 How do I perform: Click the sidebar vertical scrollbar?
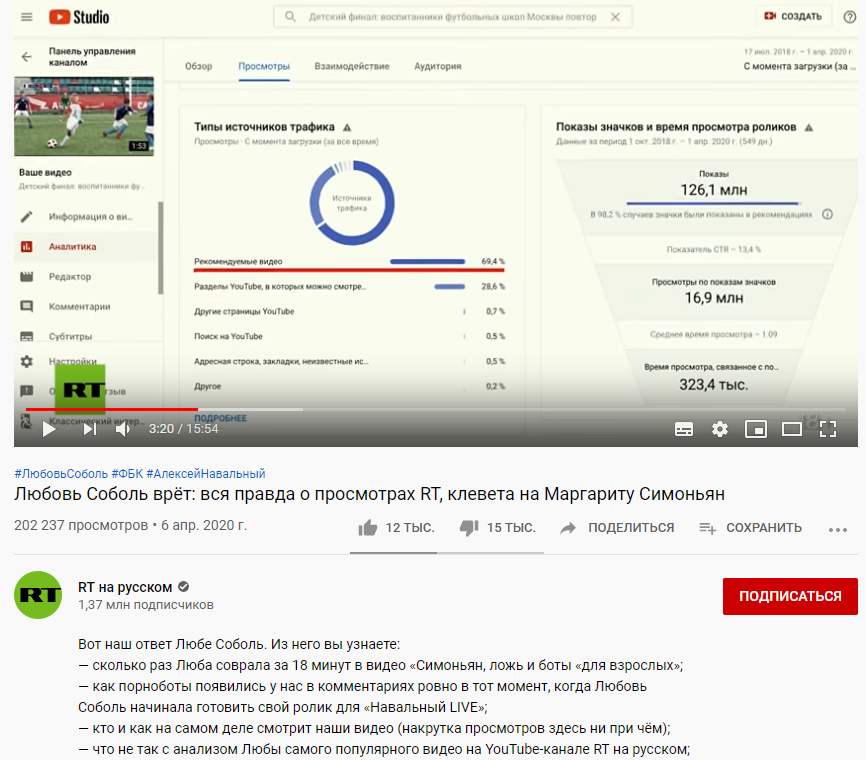(161, 248)
